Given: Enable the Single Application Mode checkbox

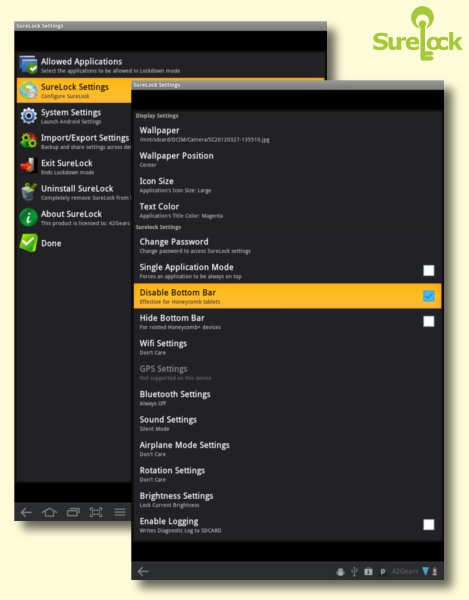Looking at the screenshot, I should click(x=428, y=271).
